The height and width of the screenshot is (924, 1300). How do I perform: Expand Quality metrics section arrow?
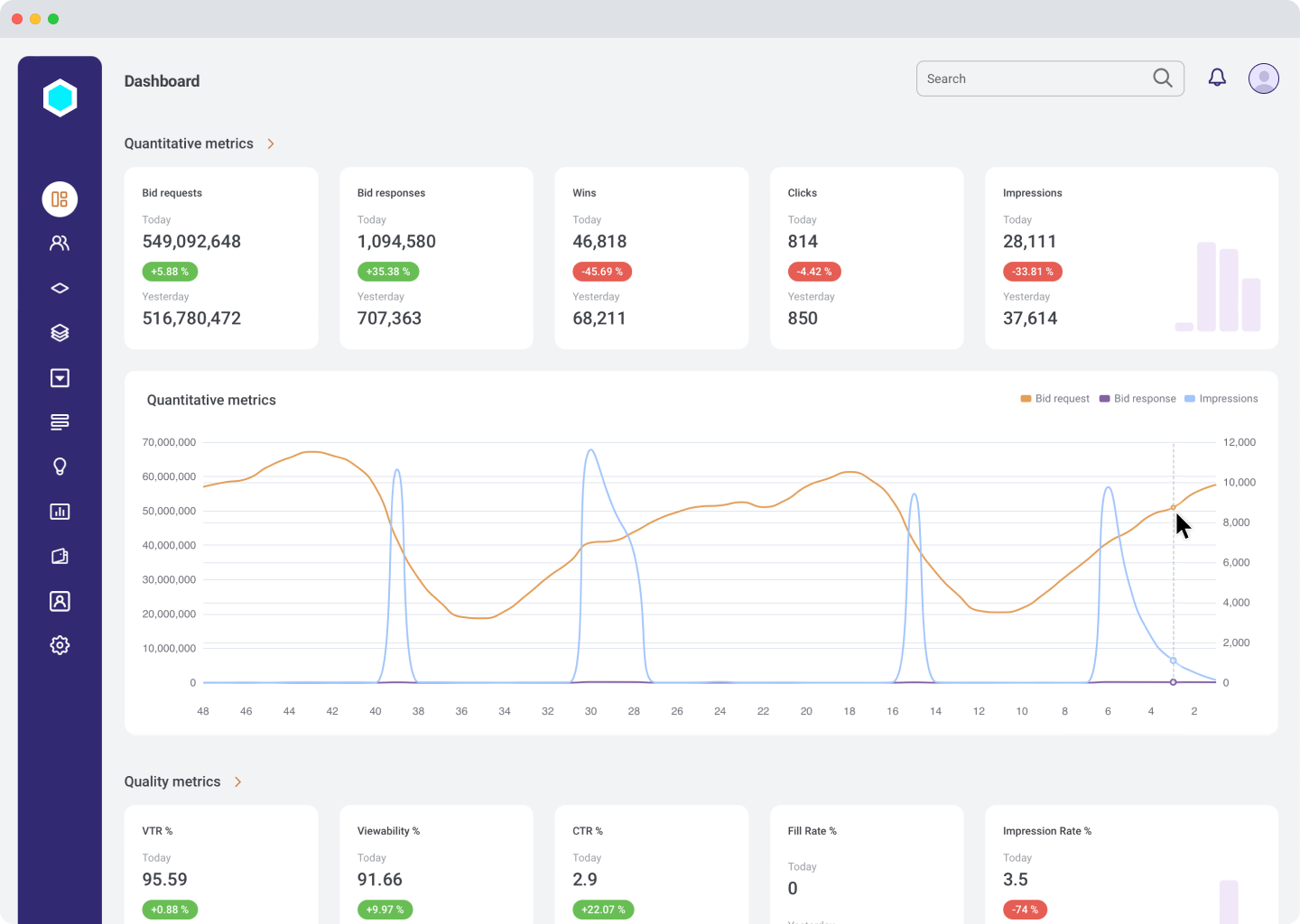pyautogui.click(x=237, y=781)
